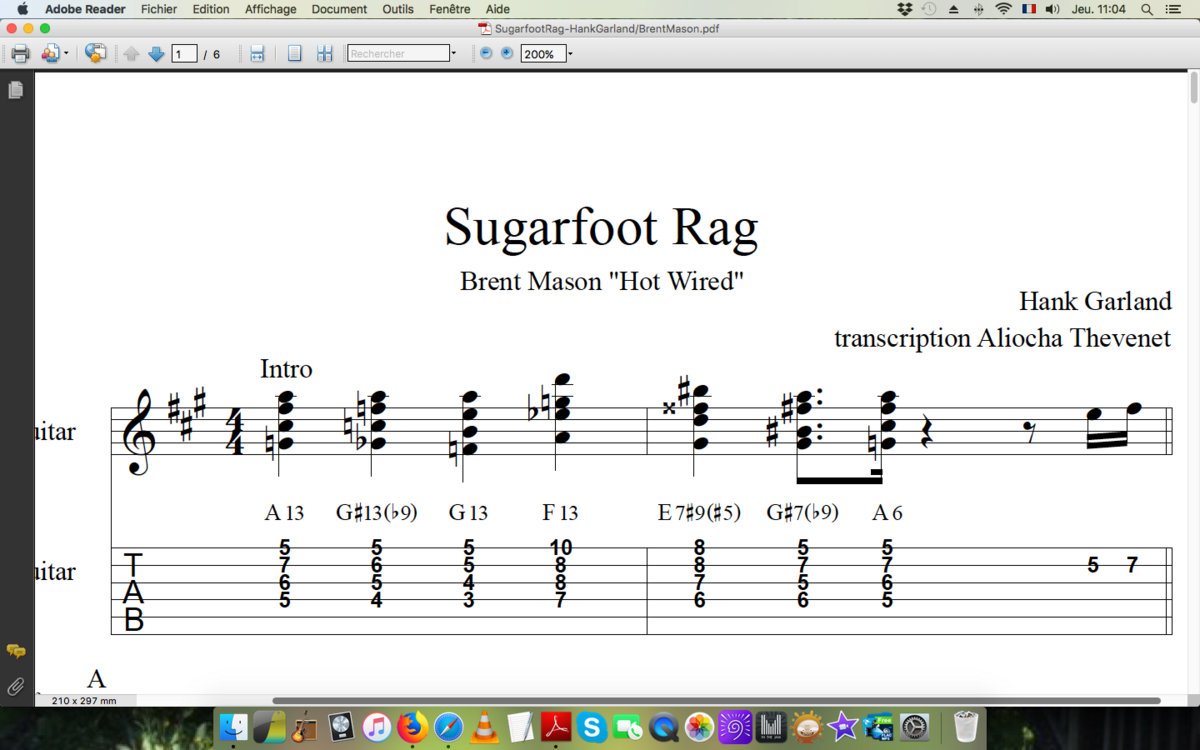Screen dimensions: 1200x750
Task: Click the Print icon in the toolbar
Action: tap(20, 53)
